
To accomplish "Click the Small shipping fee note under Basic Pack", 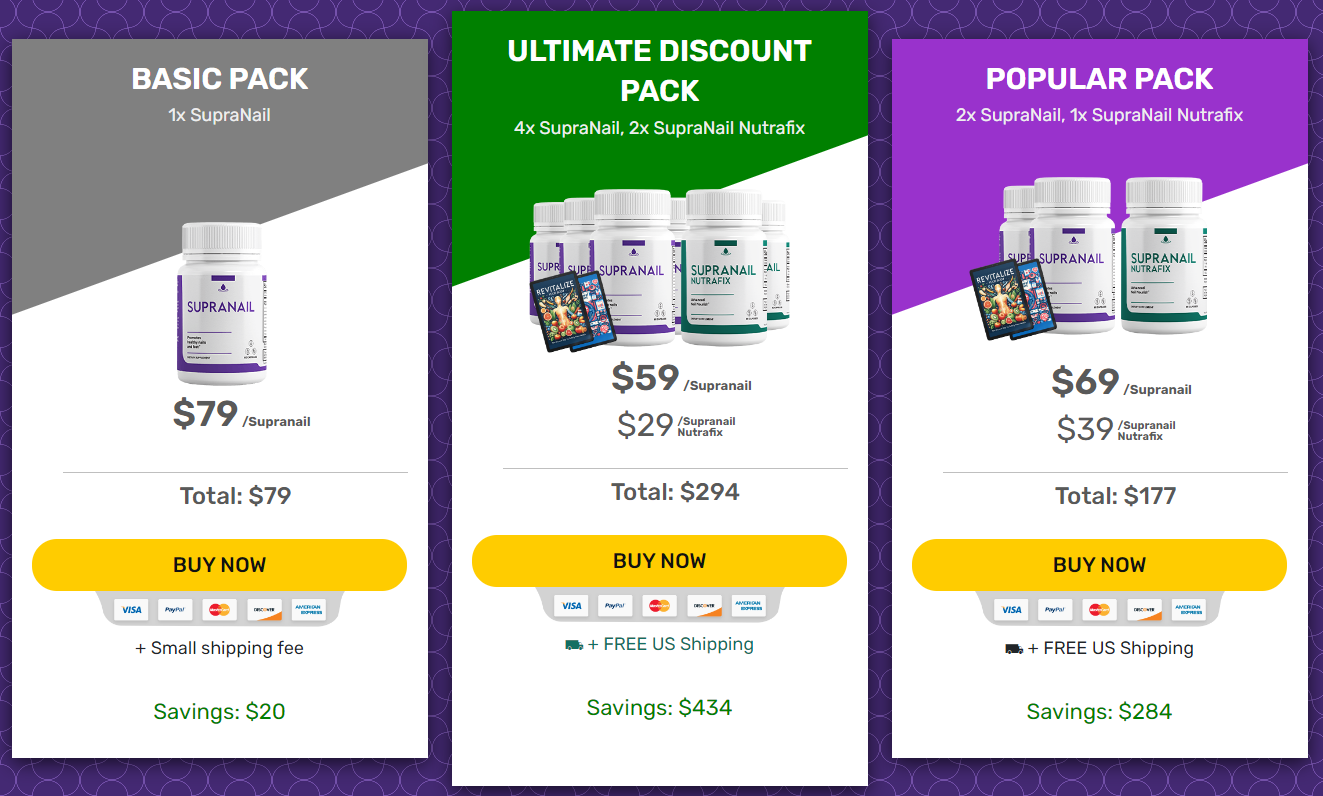I will point(219,648).
